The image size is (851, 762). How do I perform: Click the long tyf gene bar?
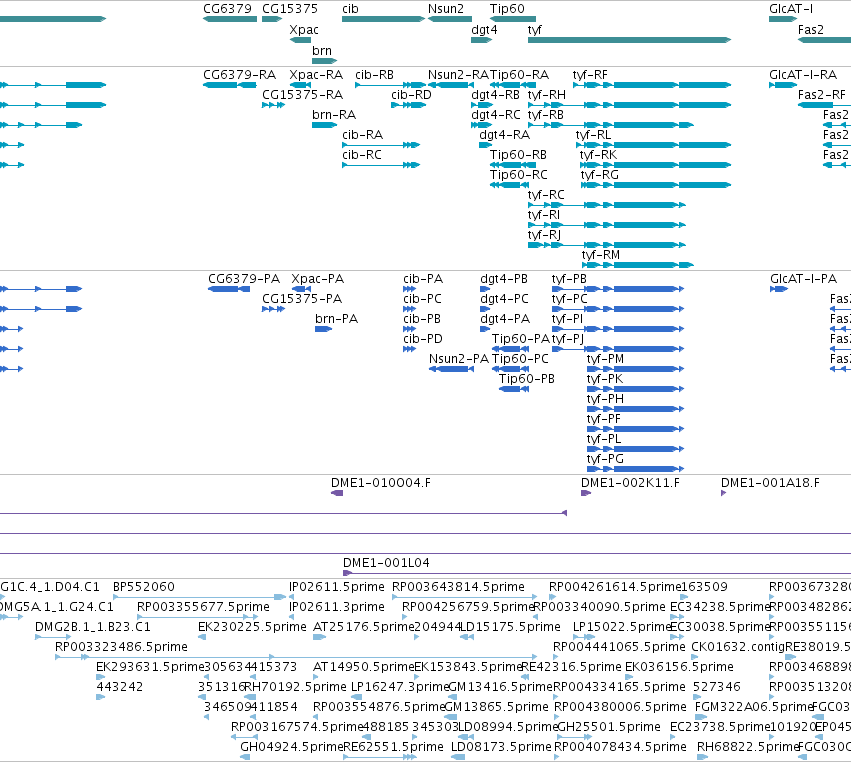630,40
